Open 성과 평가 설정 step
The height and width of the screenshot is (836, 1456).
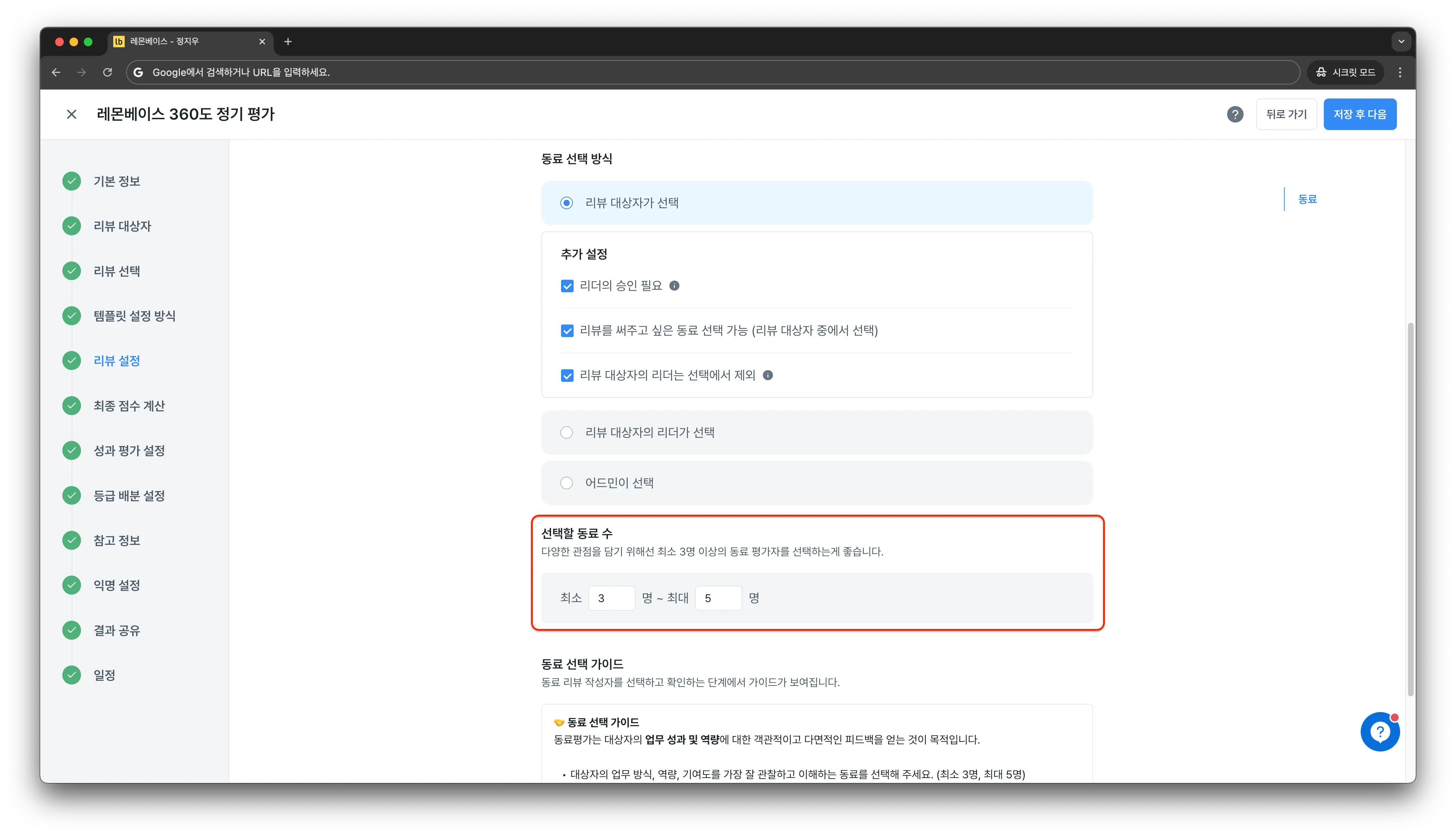pyautogui.click(x=129, y=450)
